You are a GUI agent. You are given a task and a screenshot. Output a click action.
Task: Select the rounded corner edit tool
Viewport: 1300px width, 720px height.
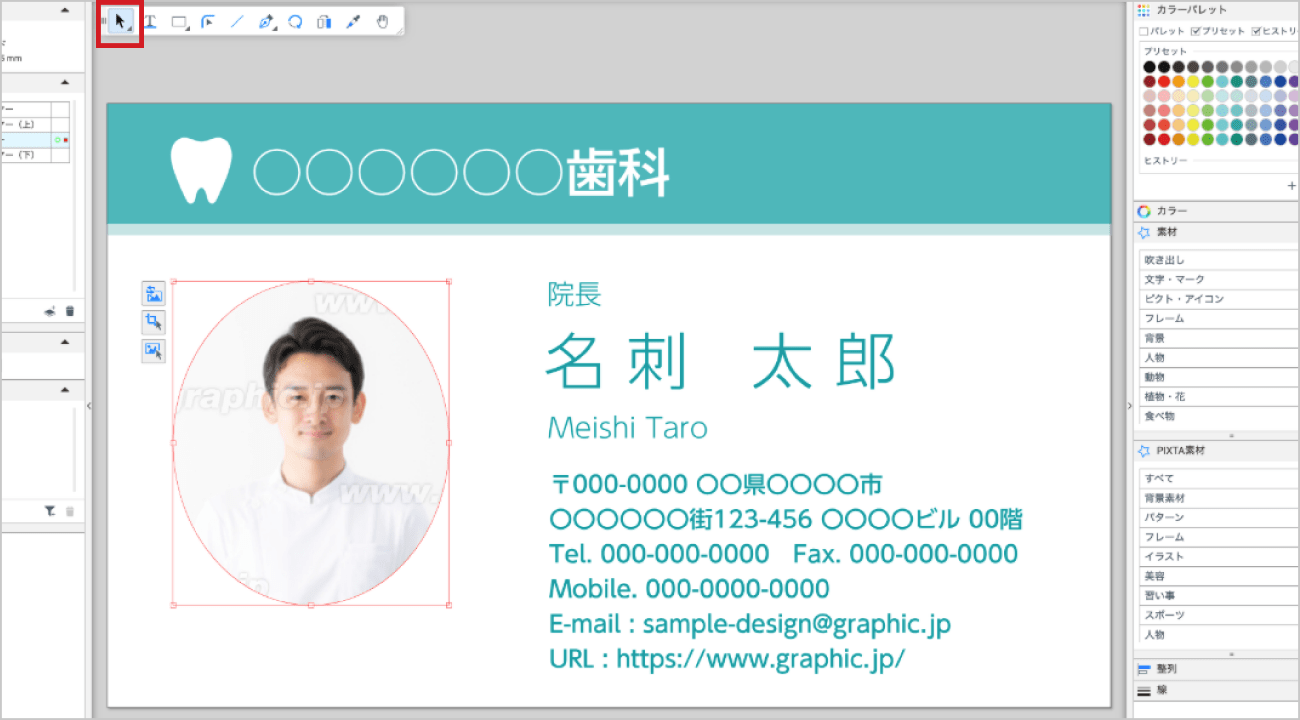tap(208, 21)
